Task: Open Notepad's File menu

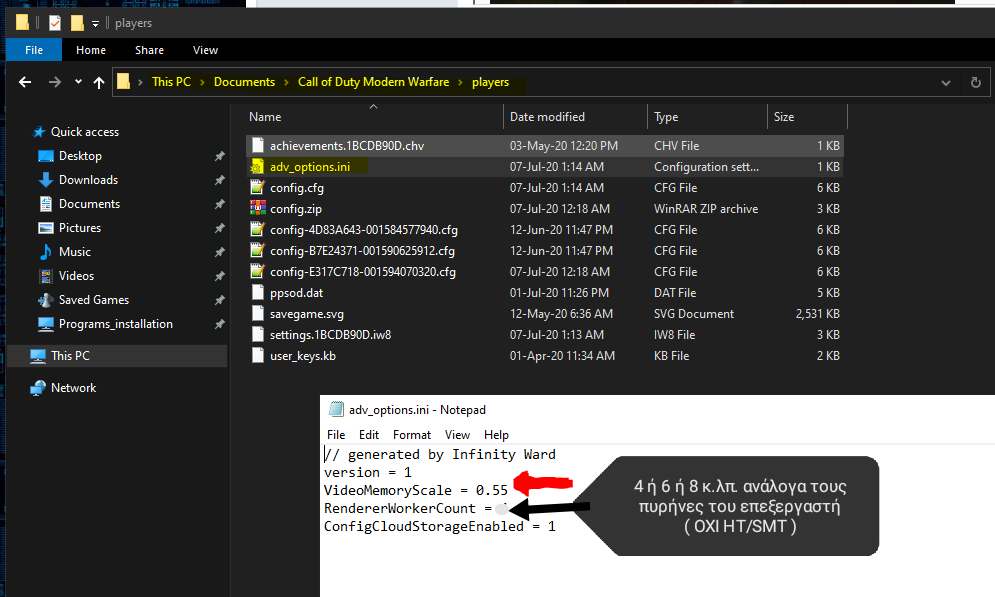Action: coord(336,435)
